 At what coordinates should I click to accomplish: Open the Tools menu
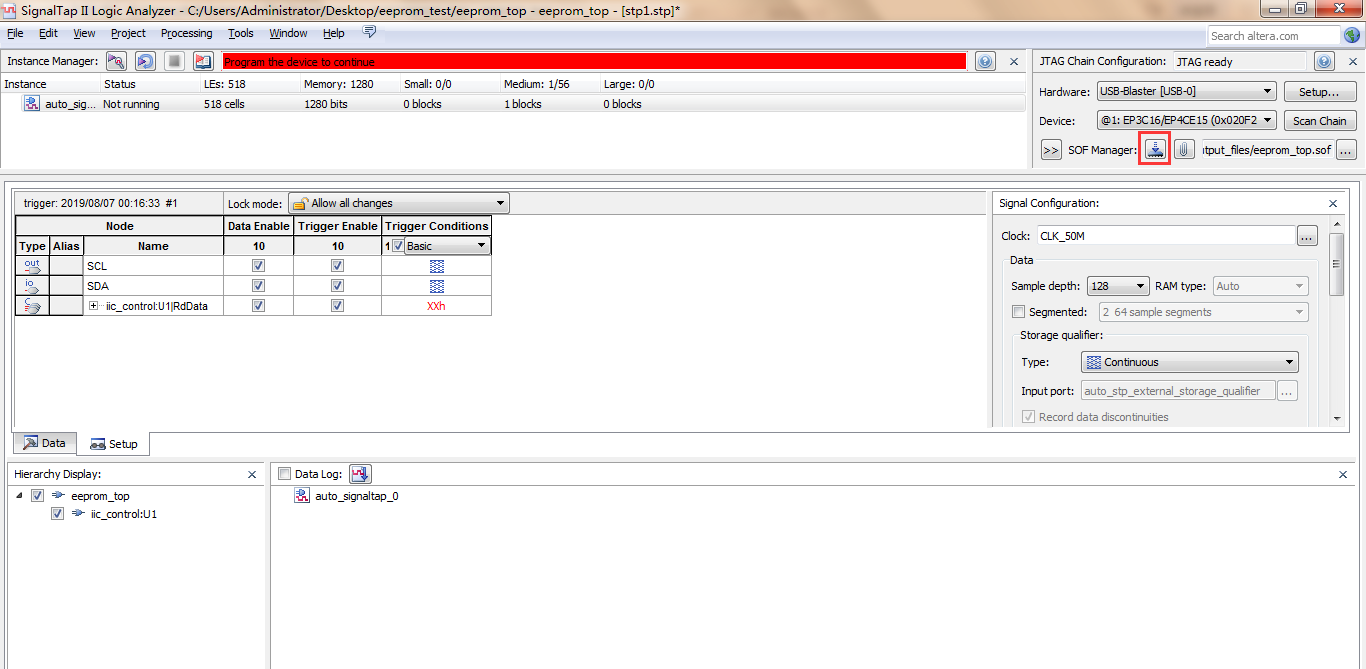tap(240, 33)
